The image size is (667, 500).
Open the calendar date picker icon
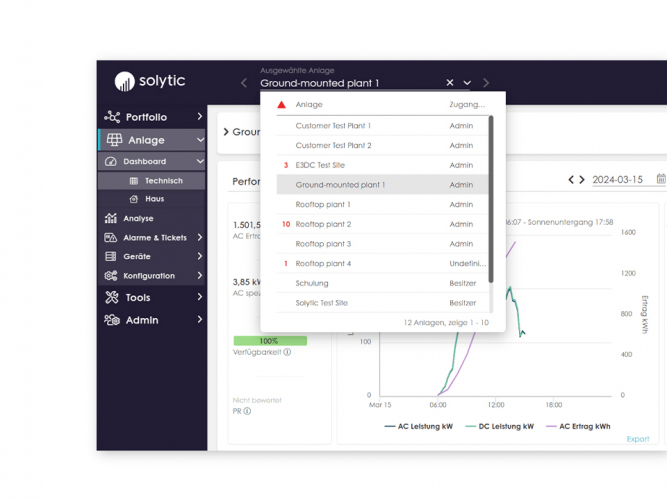click(x=661, y=179)
